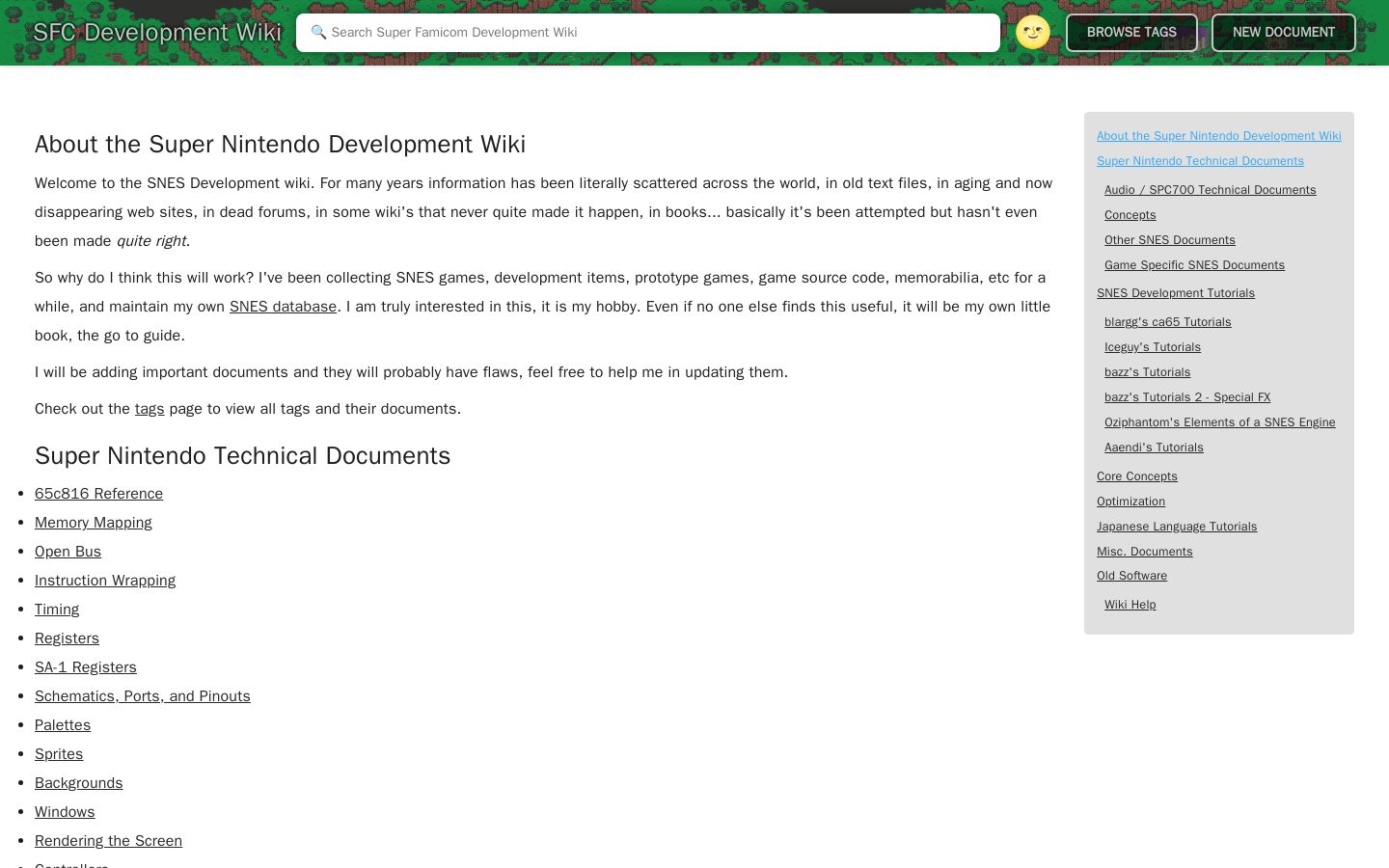This screenshot has width=1389, height=868.
Task: View the Backgrounds document
Action: pyautogui.click(x=79, y=783)
